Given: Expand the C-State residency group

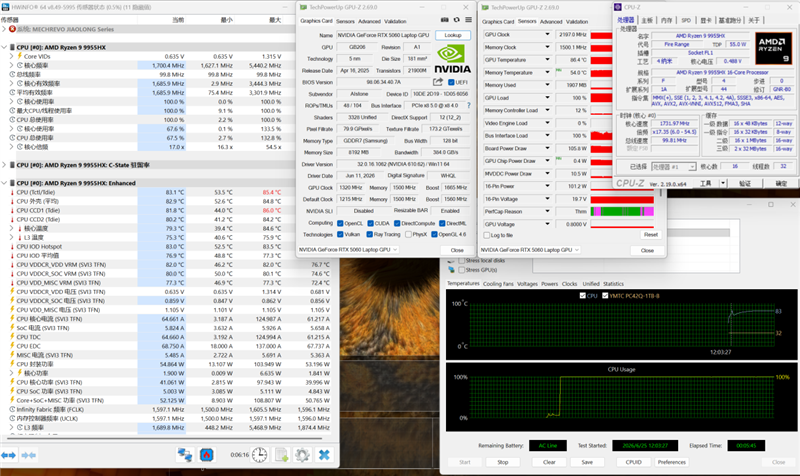Looking at the screenshot, I should click(x=4, y=165).
